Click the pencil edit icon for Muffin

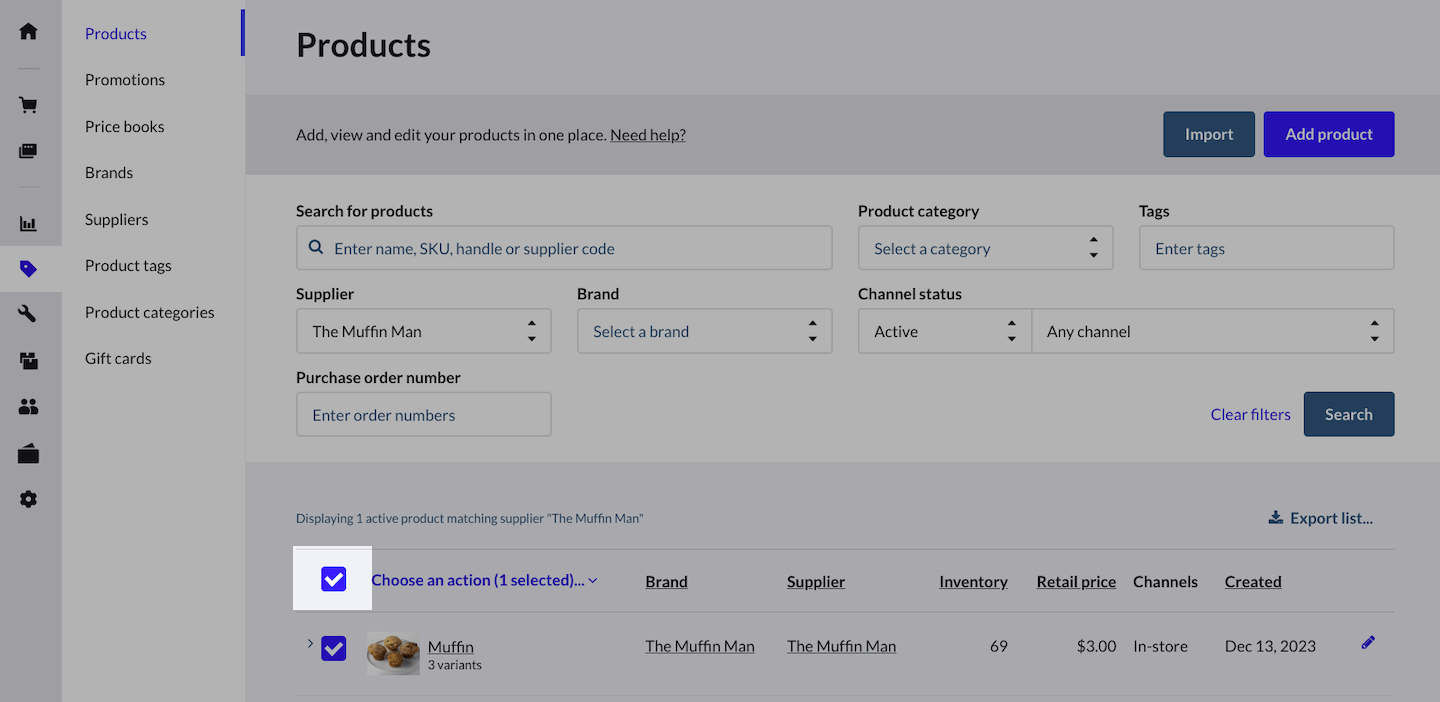click(x=1368, y=643)
